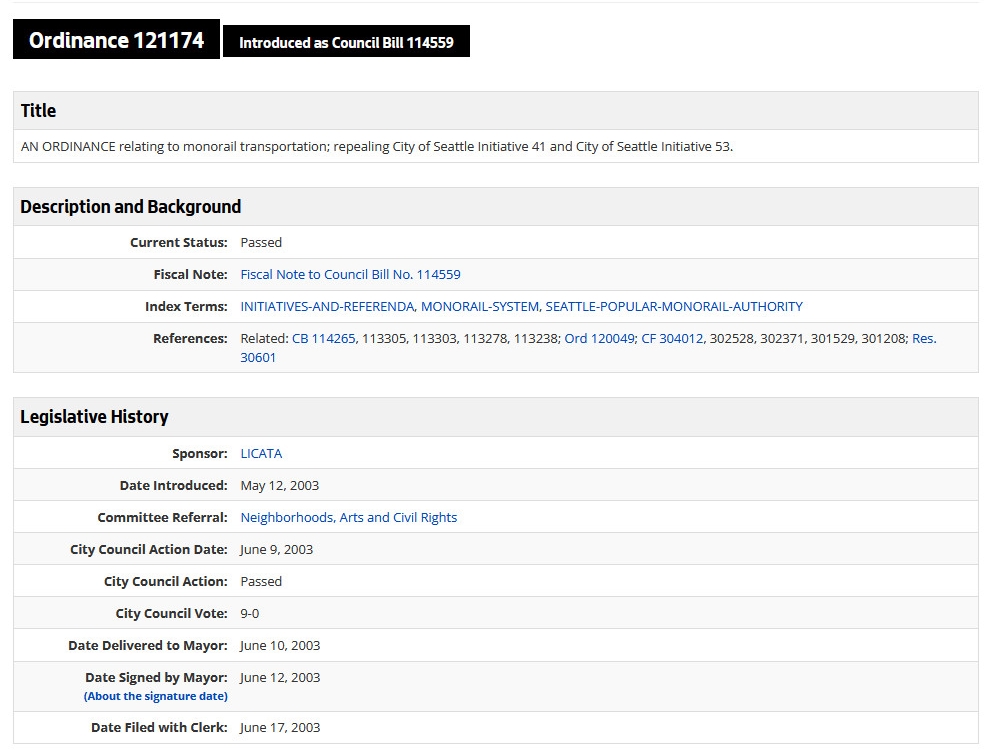
Task: Click the Date Introduced value May 12, 2003
Action: coord(279,485)
